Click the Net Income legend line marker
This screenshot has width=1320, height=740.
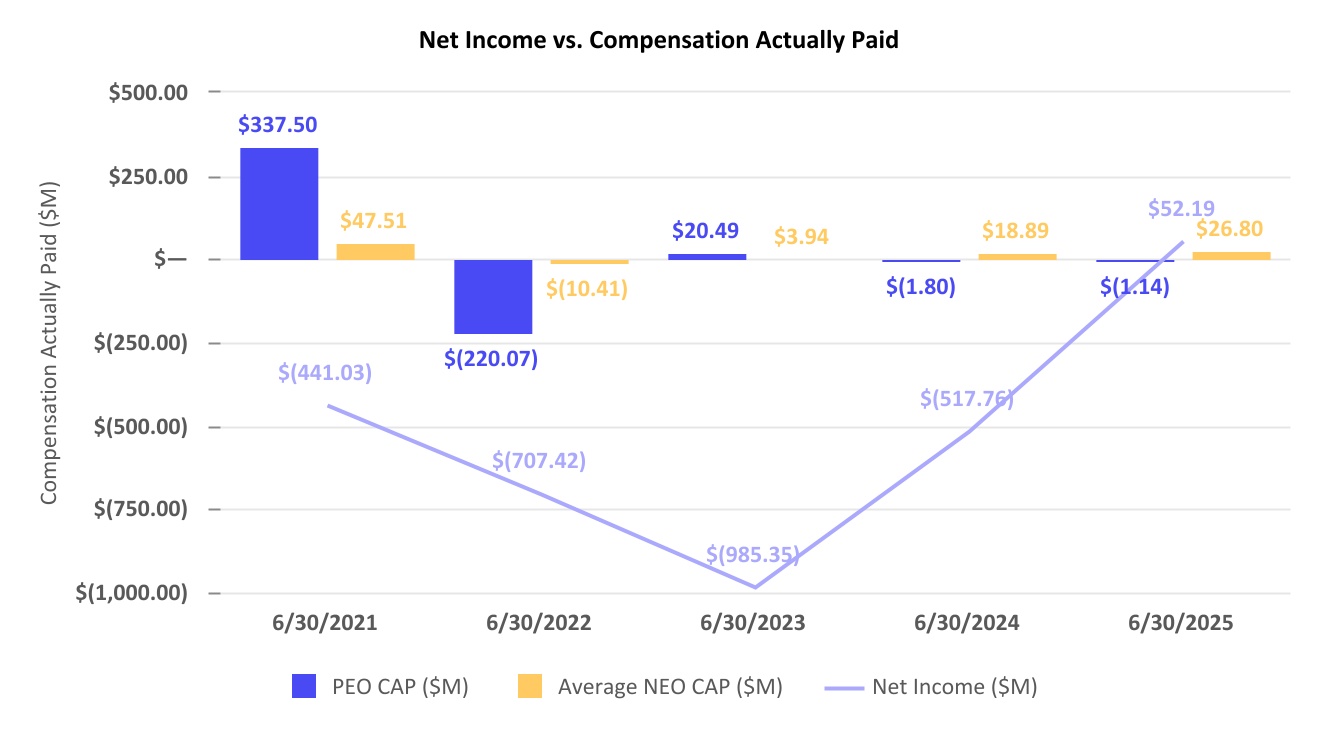tap(843, 687)
